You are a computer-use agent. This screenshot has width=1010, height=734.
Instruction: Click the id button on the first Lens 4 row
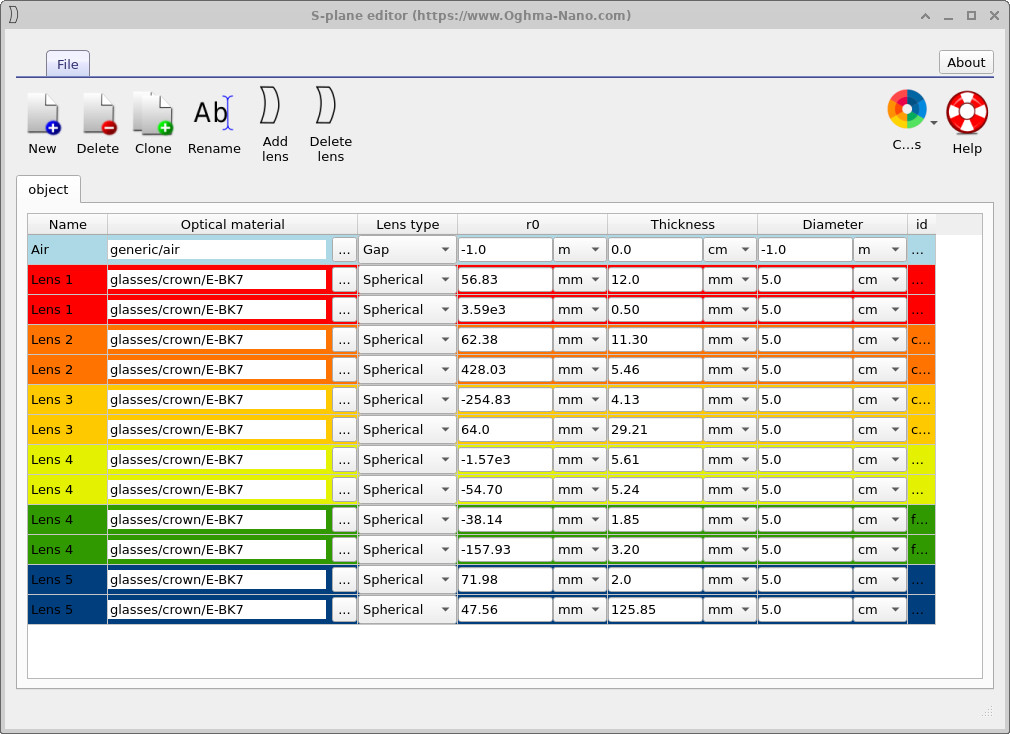(920, 459)
